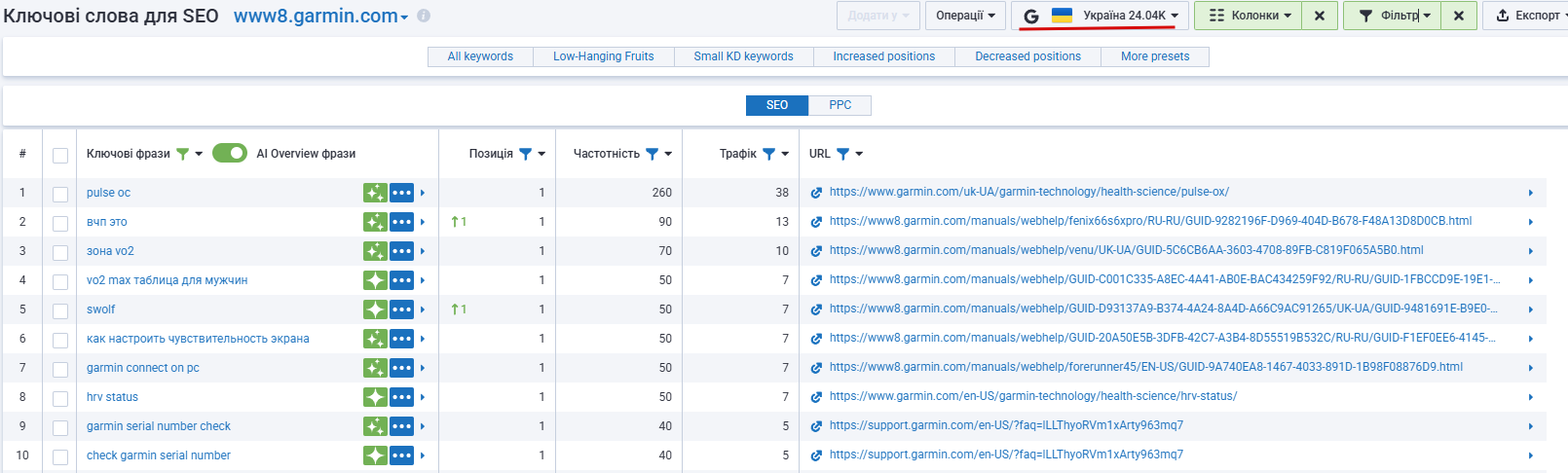
Task: Open keyword link 'как настроить чувствительность экрана'
Action: [198, 339]
